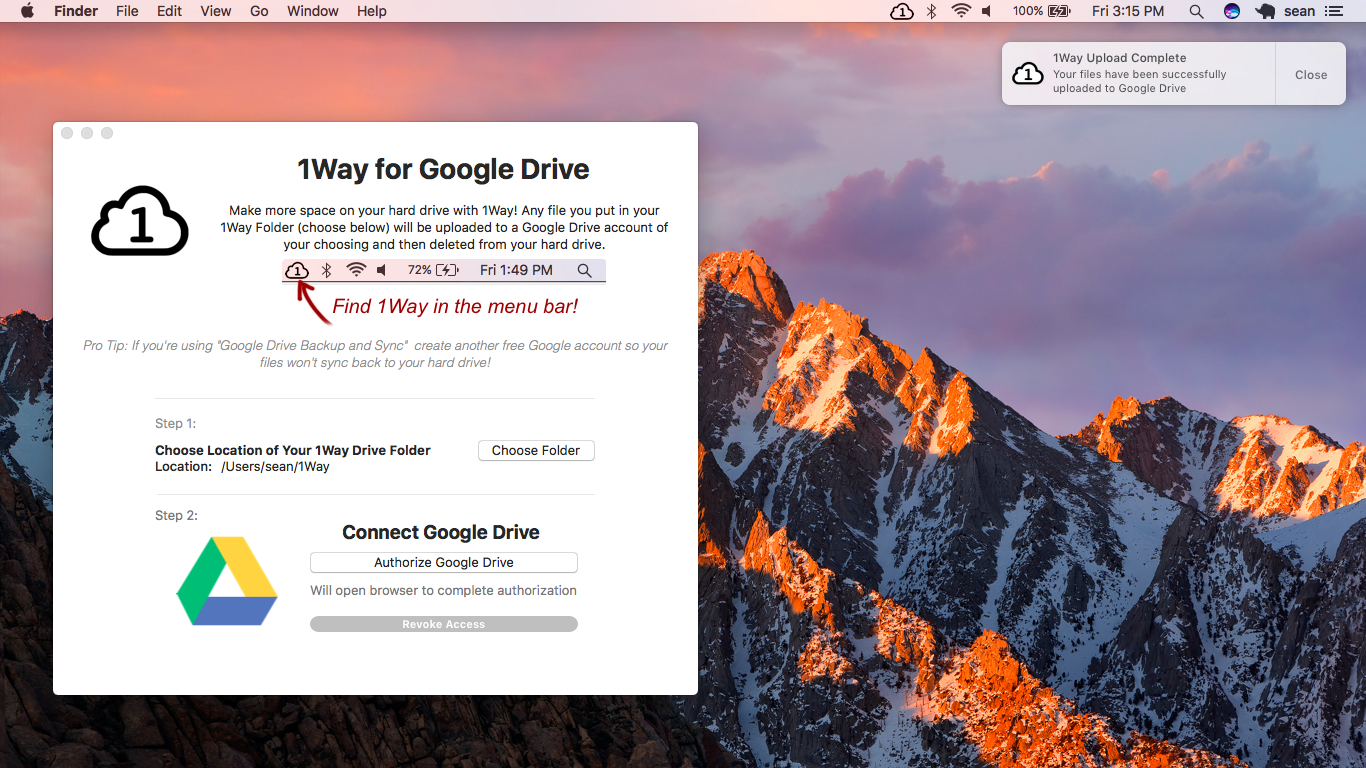Screen dimensions: 1366x768
Task: Close the 1Way Upload Complete notification
Action: (1311, 73)
